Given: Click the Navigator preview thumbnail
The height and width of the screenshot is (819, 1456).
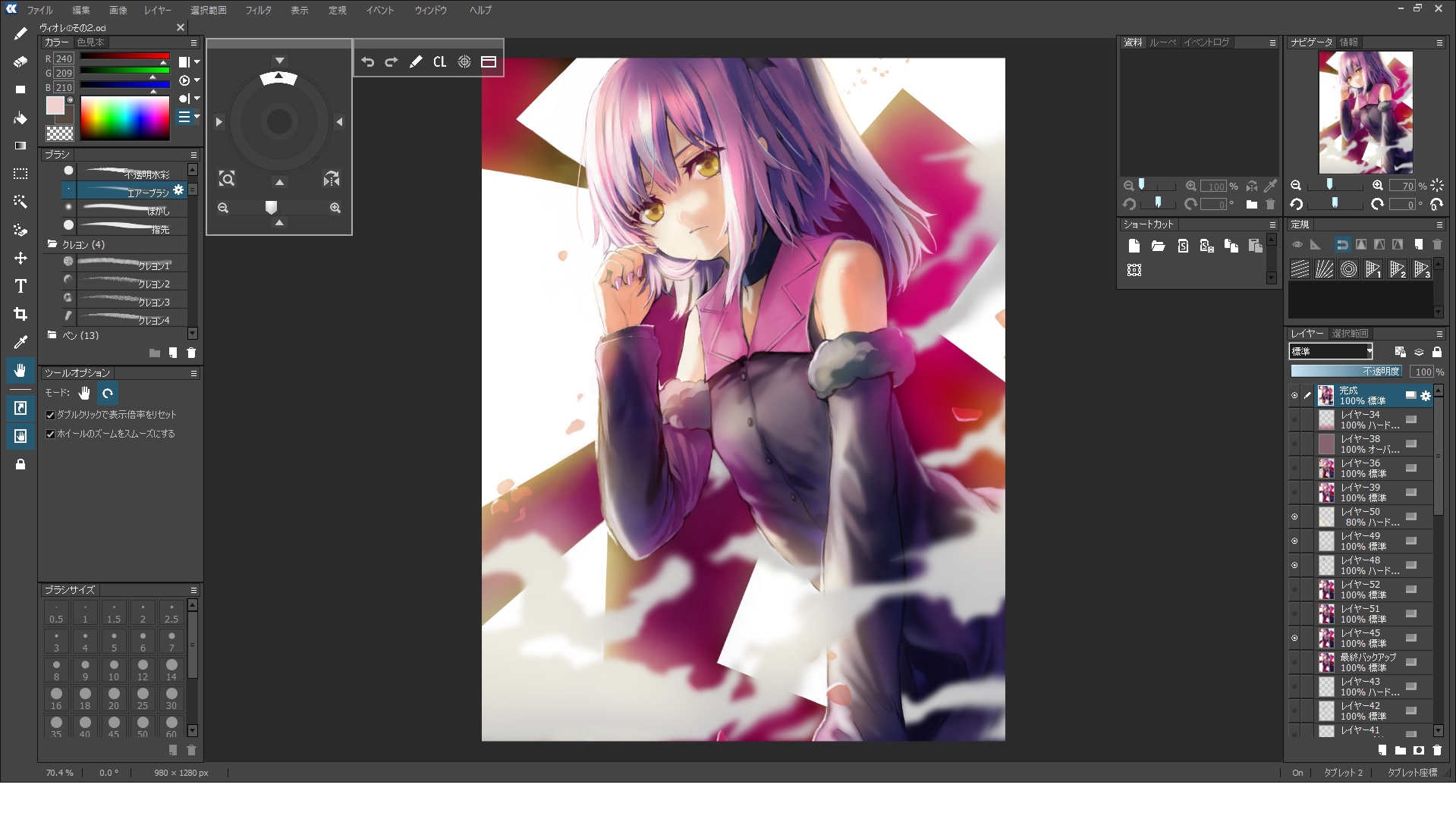Looking at the screenshot, I should 1366,113.
